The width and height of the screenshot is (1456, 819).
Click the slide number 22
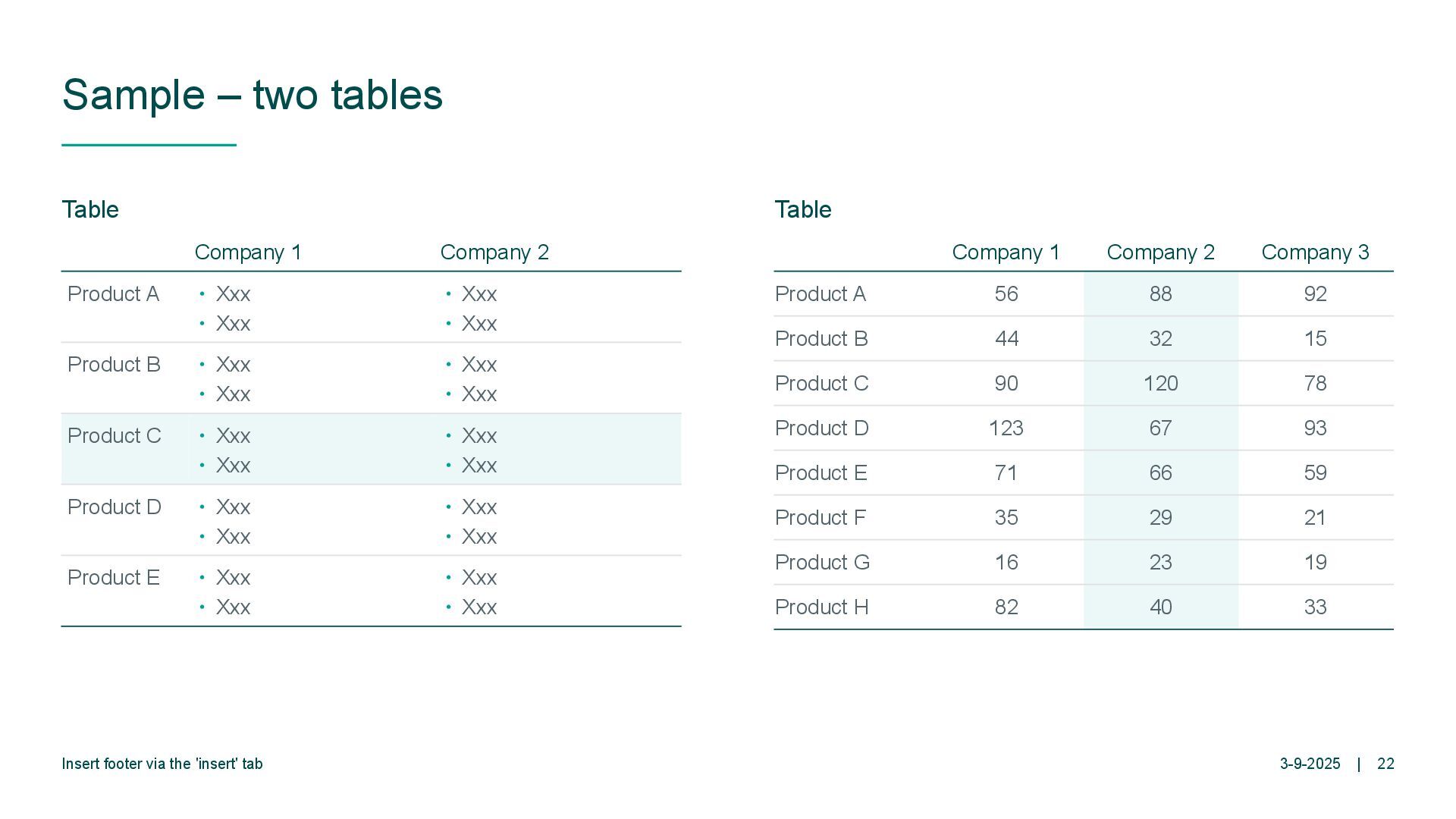pos(1385,764)
